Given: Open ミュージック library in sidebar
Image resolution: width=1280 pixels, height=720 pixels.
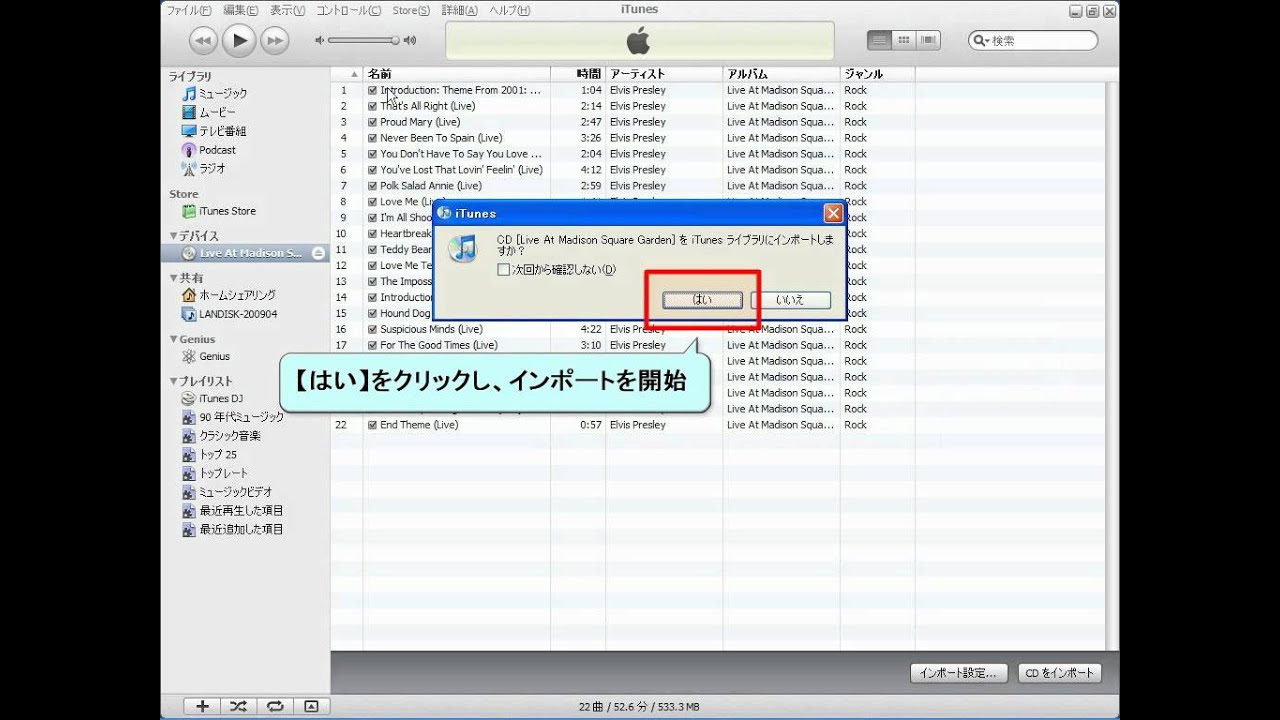Looking at the screenshot, I should click(214, 93).
